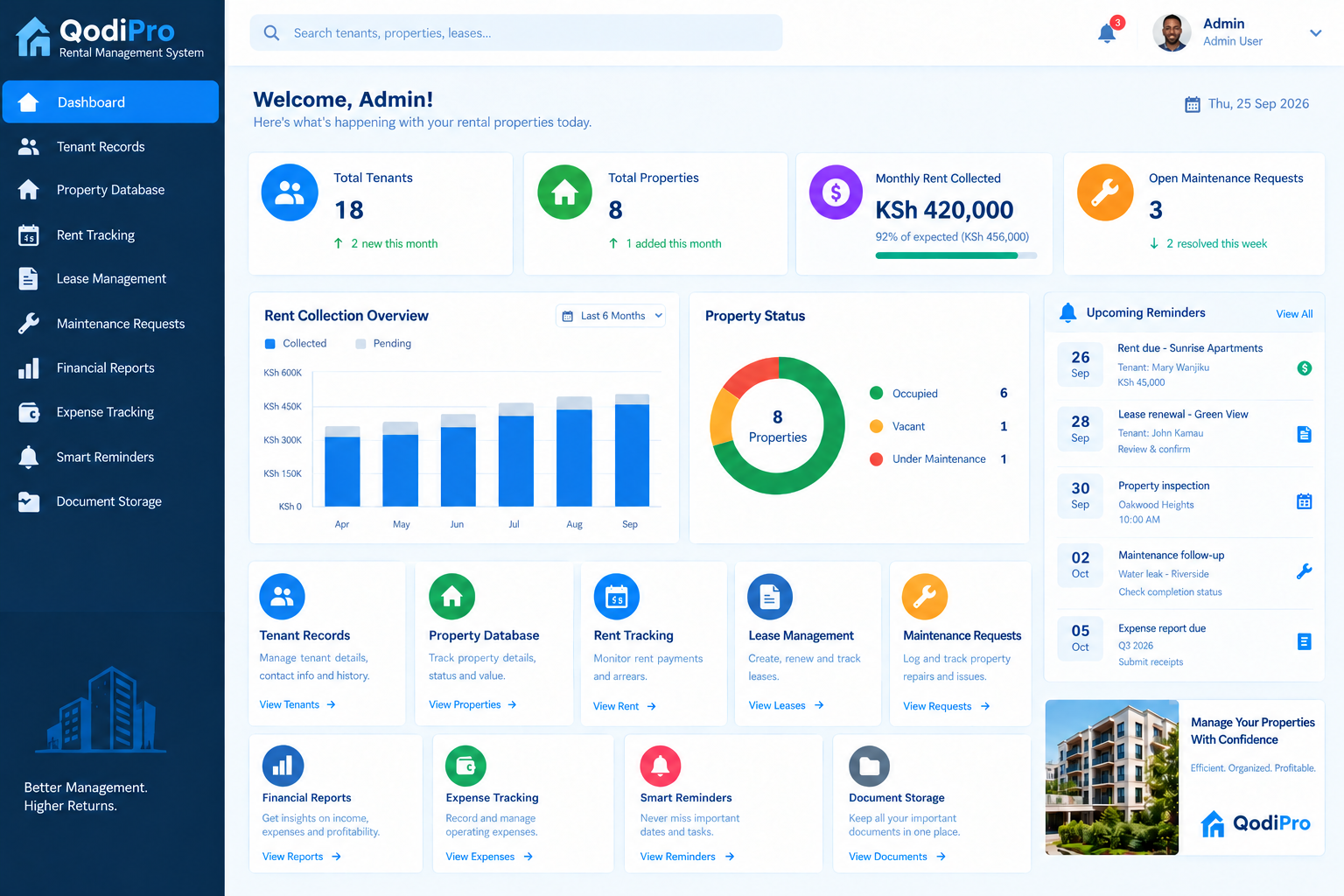Screen dimensions: 1344x896
Task: Select Lease Management in the sidebar
Action: 111,279
